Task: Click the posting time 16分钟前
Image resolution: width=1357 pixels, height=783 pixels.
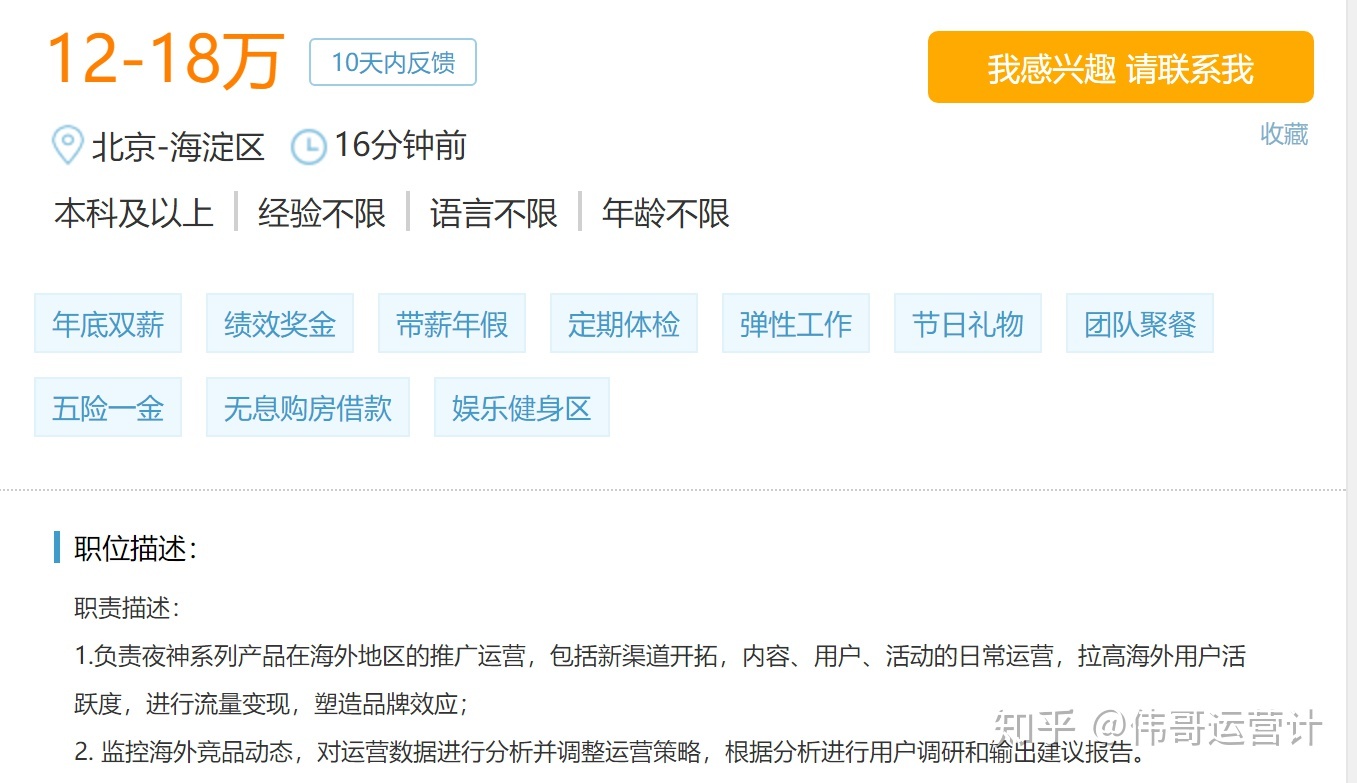Action: coord(400,146)
